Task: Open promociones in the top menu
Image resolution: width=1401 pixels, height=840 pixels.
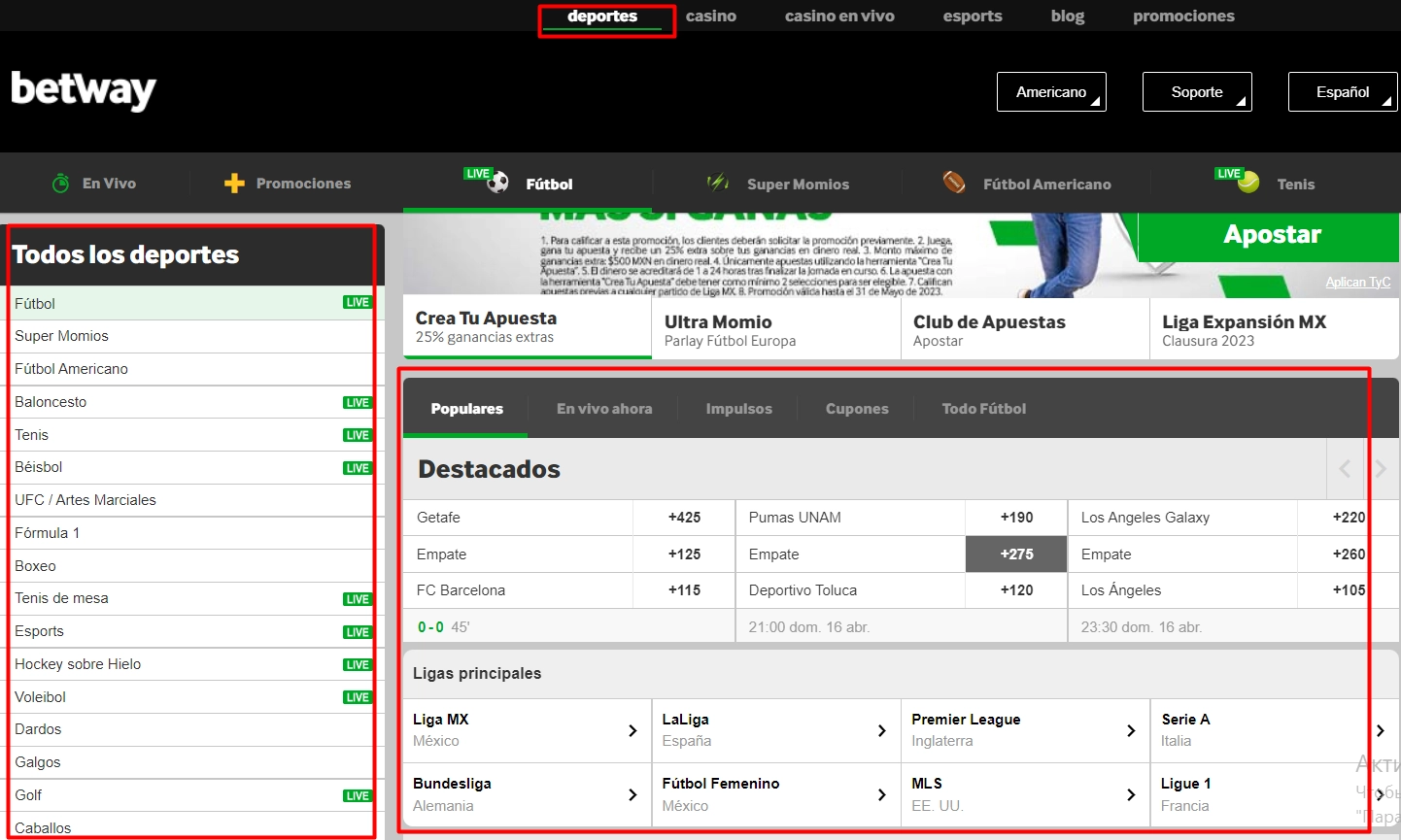Action: [x=1183, y=17]
